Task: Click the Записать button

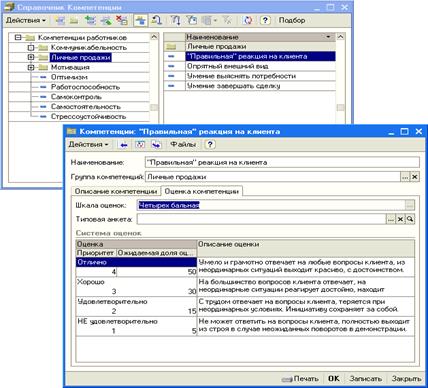Action: tap(365, 379)
